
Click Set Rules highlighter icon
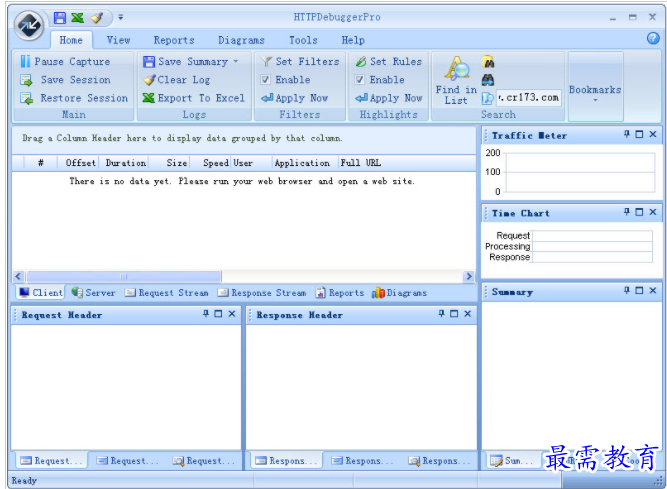(x=361, y=62)
